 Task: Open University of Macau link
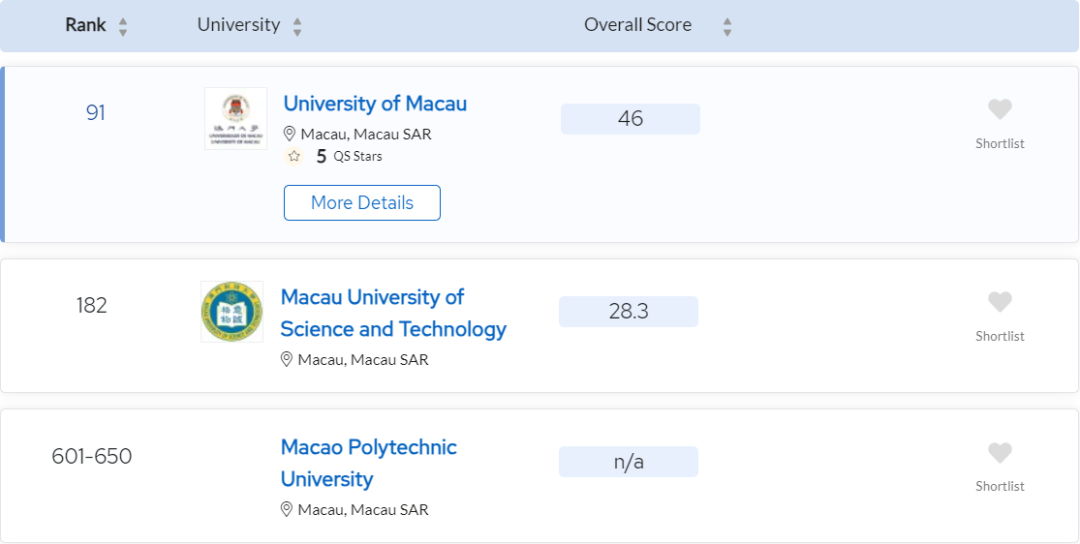[375, 103]
